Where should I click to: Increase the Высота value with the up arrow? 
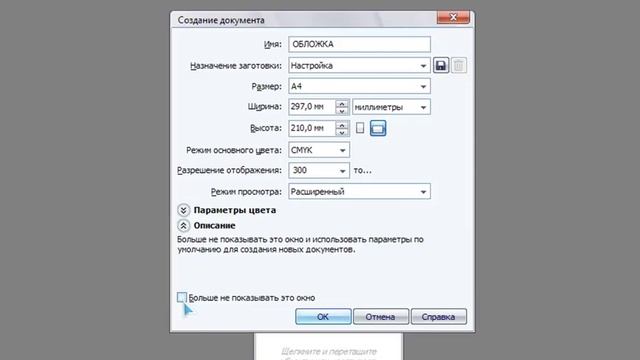click(342, 125)
